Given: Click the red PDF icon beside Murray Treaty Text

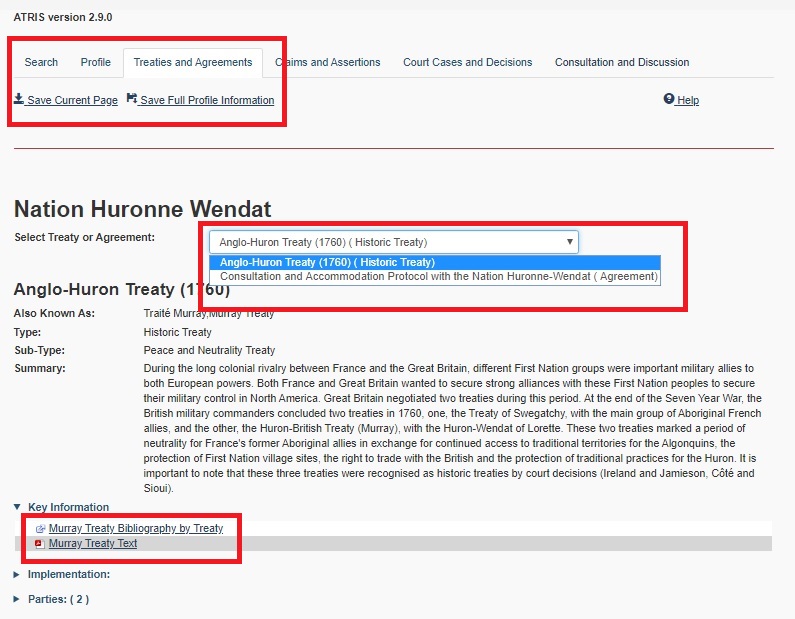Looking at the screenshot, I should pos(40,544).
